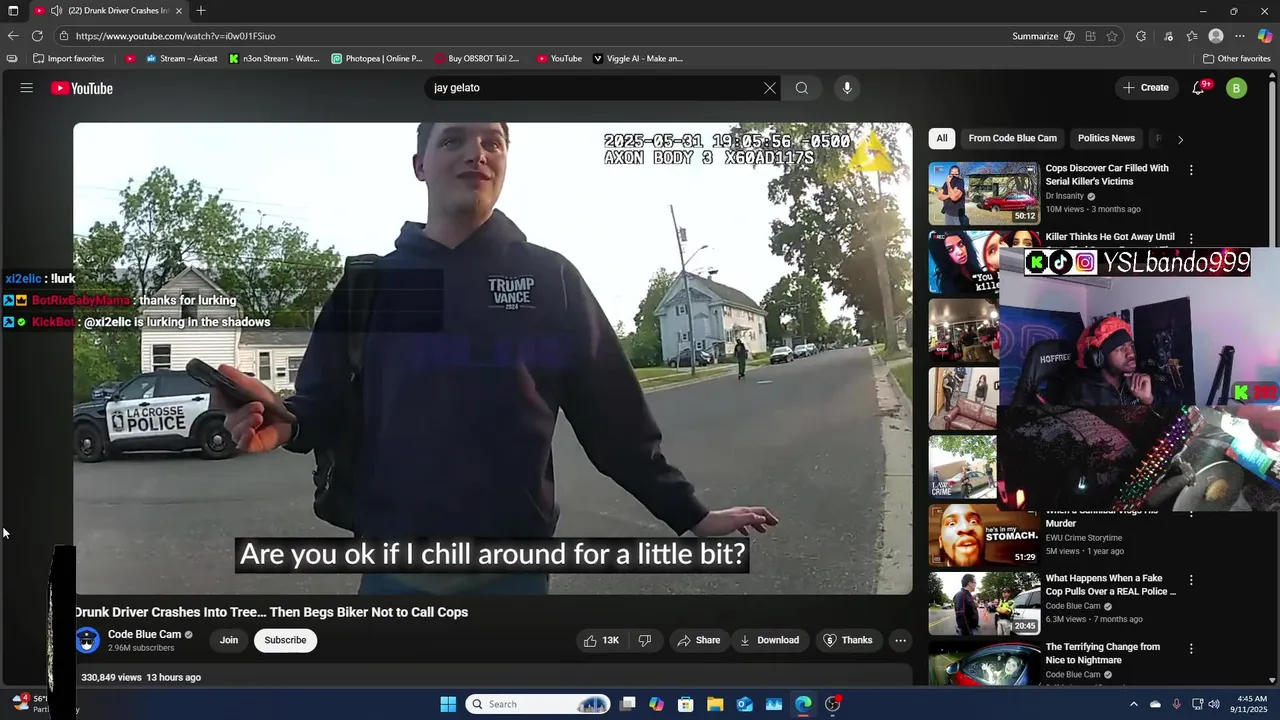This screenshot has width=1280, height=720.
Task: Open Edge favorites list icon
Action: click(x=1192, y=36)
